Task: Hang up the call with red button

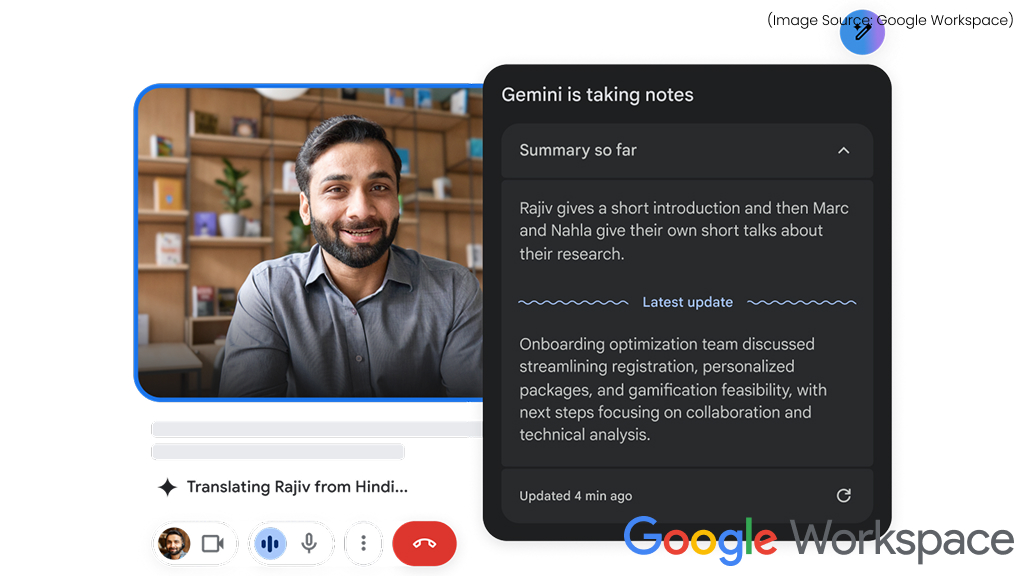Action: [424, 543]
